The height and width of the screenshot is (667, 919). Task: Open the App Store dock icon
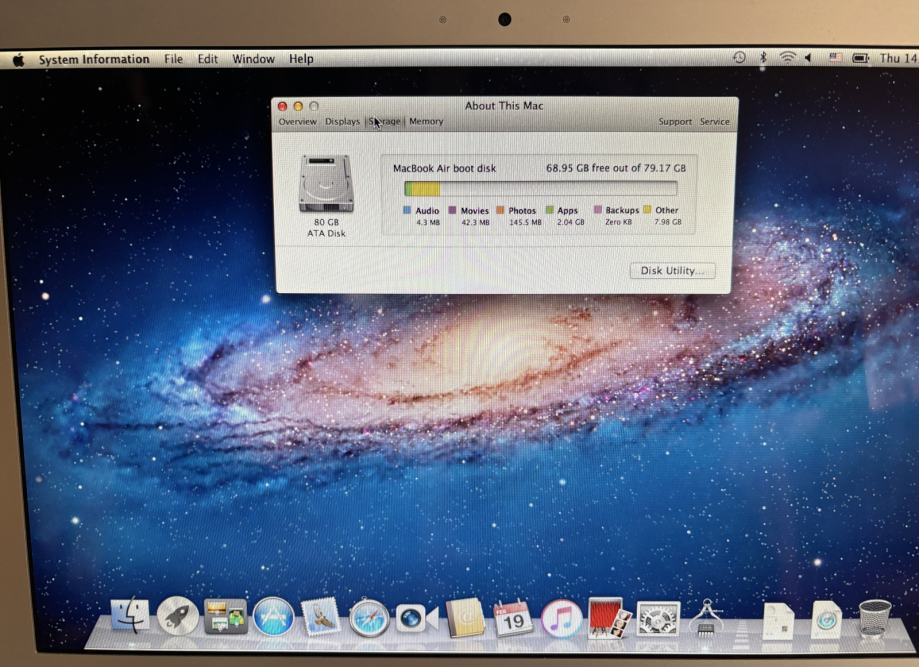click(273, 617)
